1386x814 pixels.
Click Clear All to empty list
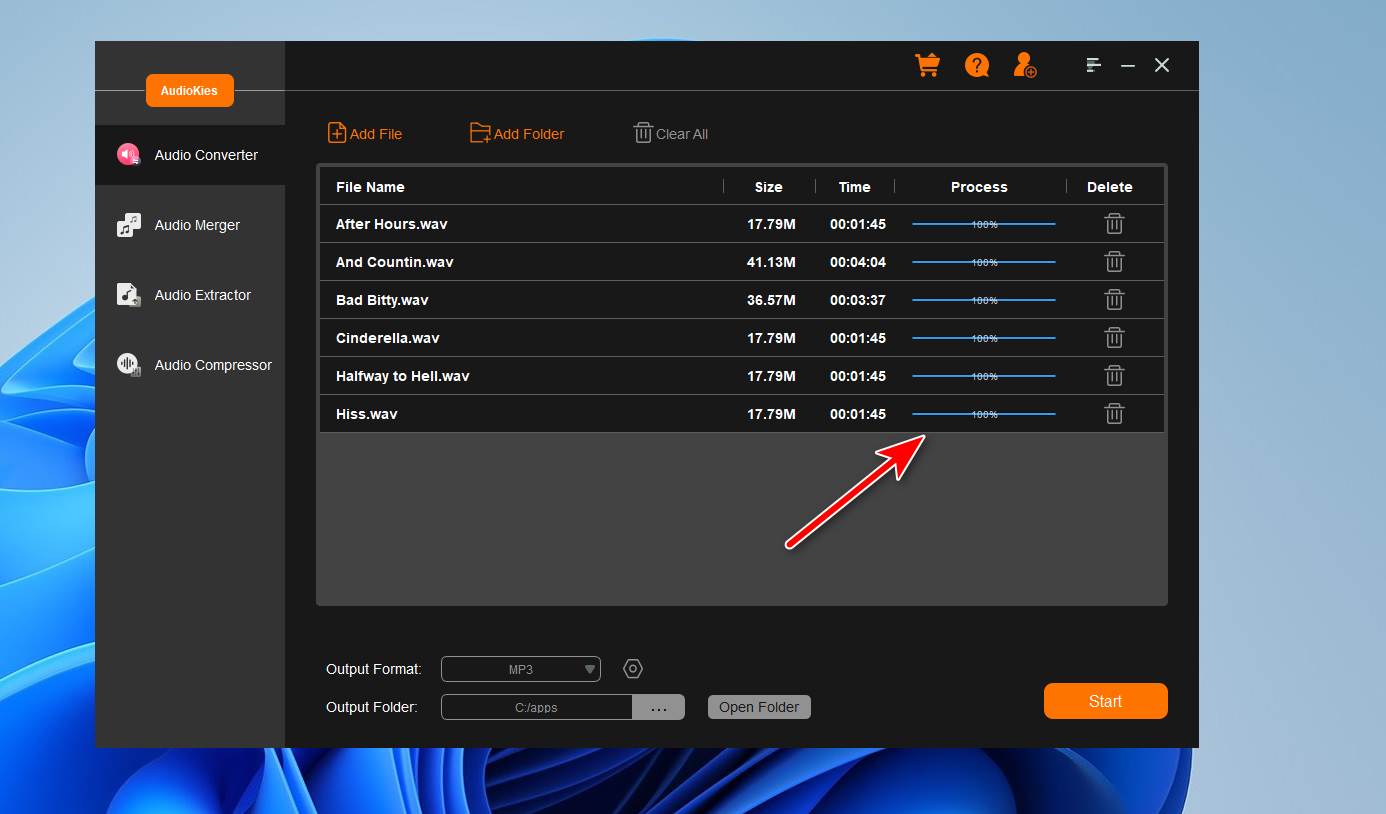click(671, 133)
